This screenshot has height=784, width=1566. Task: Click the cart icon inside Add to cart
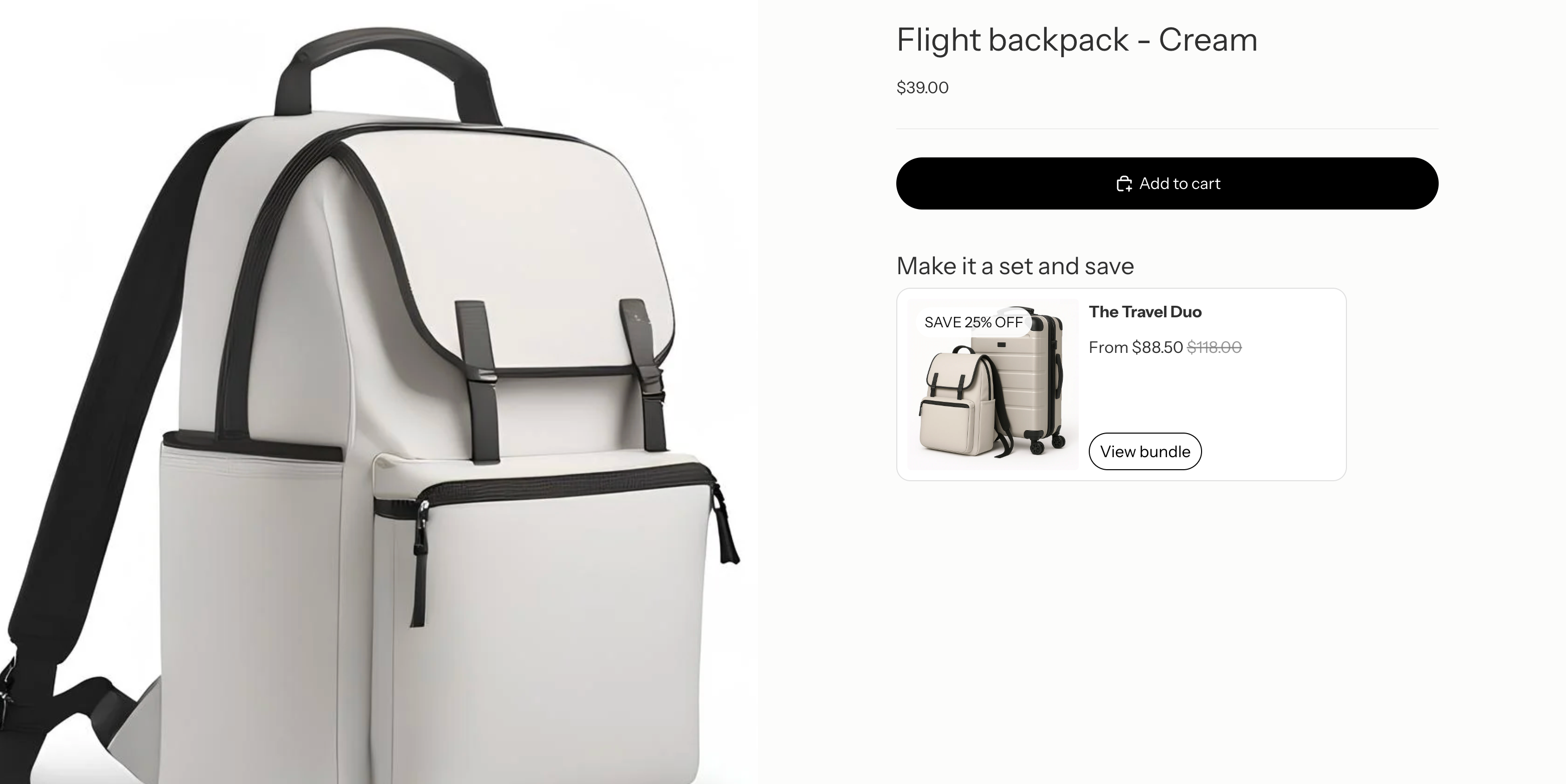click(x=1124, y=183)
